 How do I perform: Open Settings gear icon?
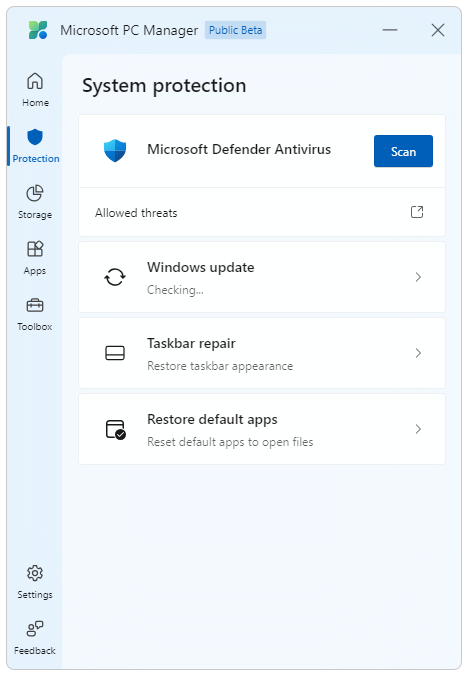35,573
